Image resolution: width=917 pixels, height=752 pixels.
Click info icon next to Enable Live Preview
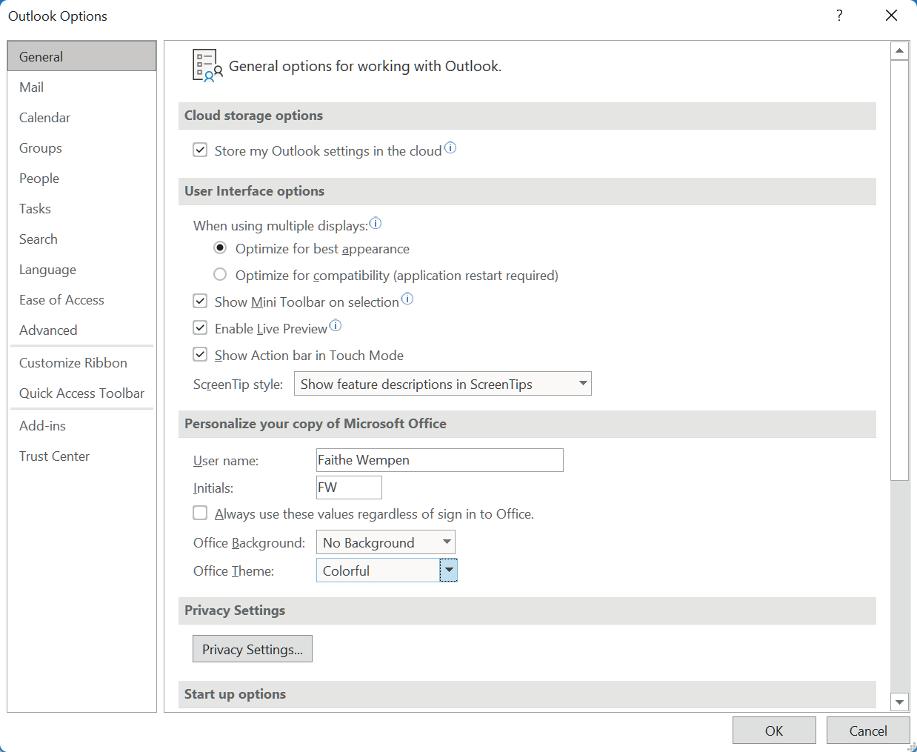(x=336, y=326)
